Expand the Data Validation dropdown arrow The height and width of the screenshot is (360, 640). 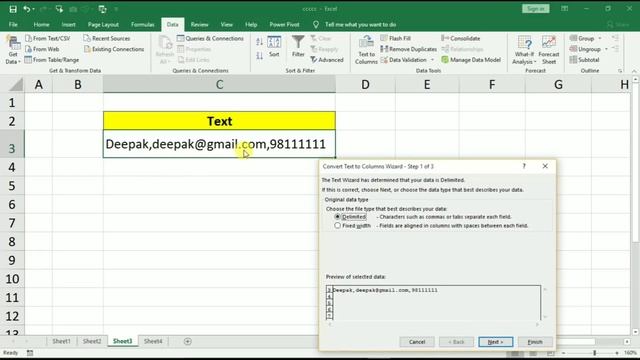click(x=432, y=60)
